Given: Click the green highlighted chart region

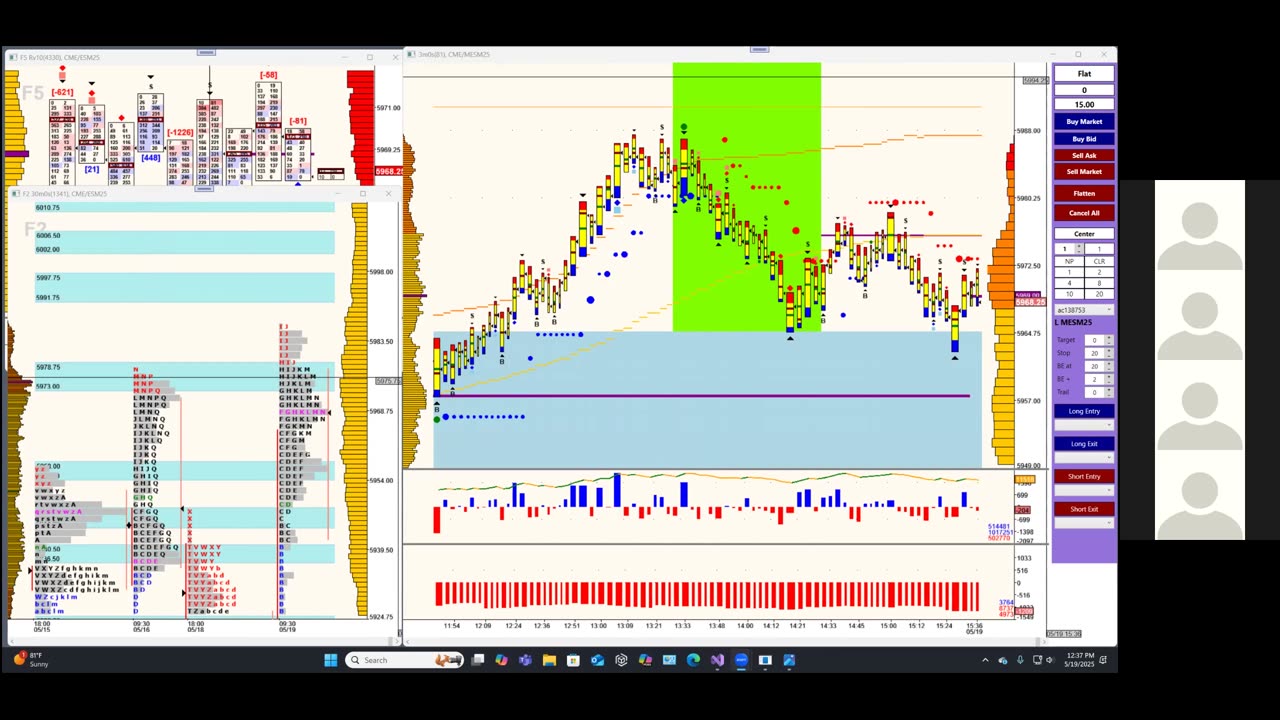Looking at the screenshot, I should pyautogui.click(x=747, y=197).
